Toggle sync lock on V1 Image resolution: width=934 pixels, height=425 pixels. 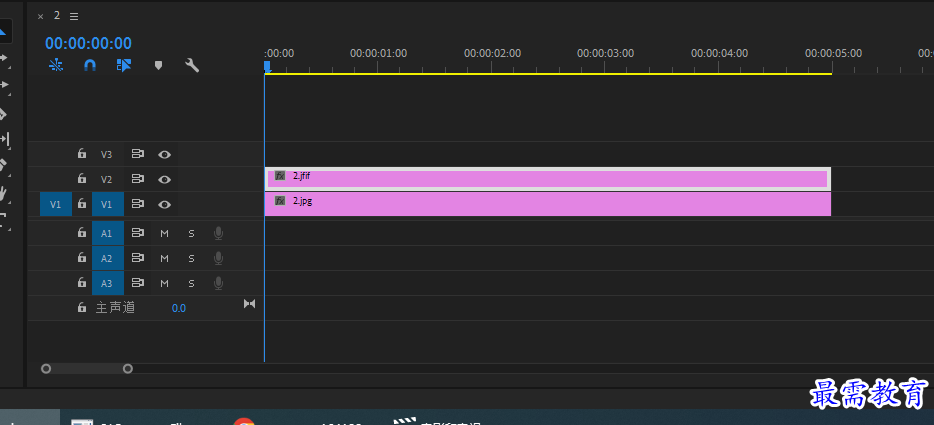point(138,204)
